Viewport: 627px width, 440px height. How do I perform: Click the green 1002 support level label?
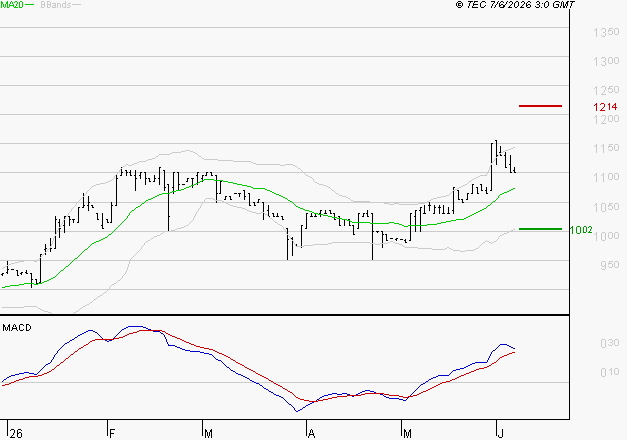[x=581, y=230]
